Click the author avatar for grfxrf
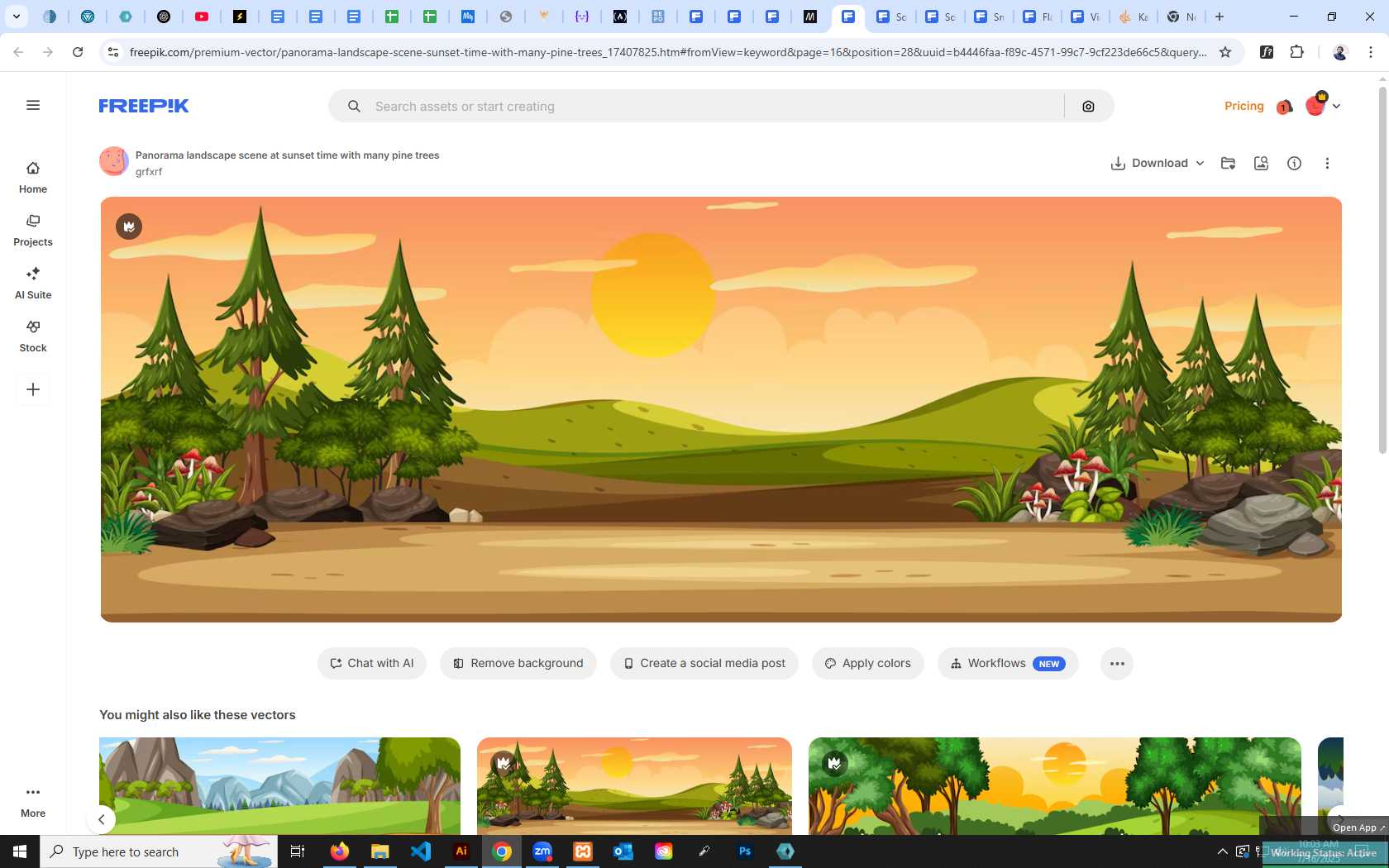This screenshot has height=868, width=1389. pos(114,162)
